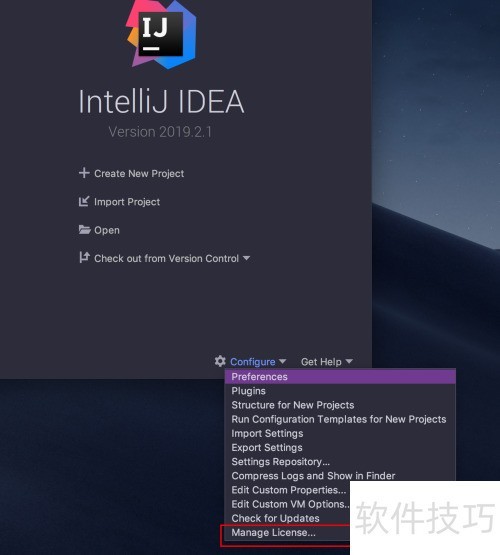500x555 pixels.
Task: Click the folder icon beside Open
Action: tap(84, 230)
